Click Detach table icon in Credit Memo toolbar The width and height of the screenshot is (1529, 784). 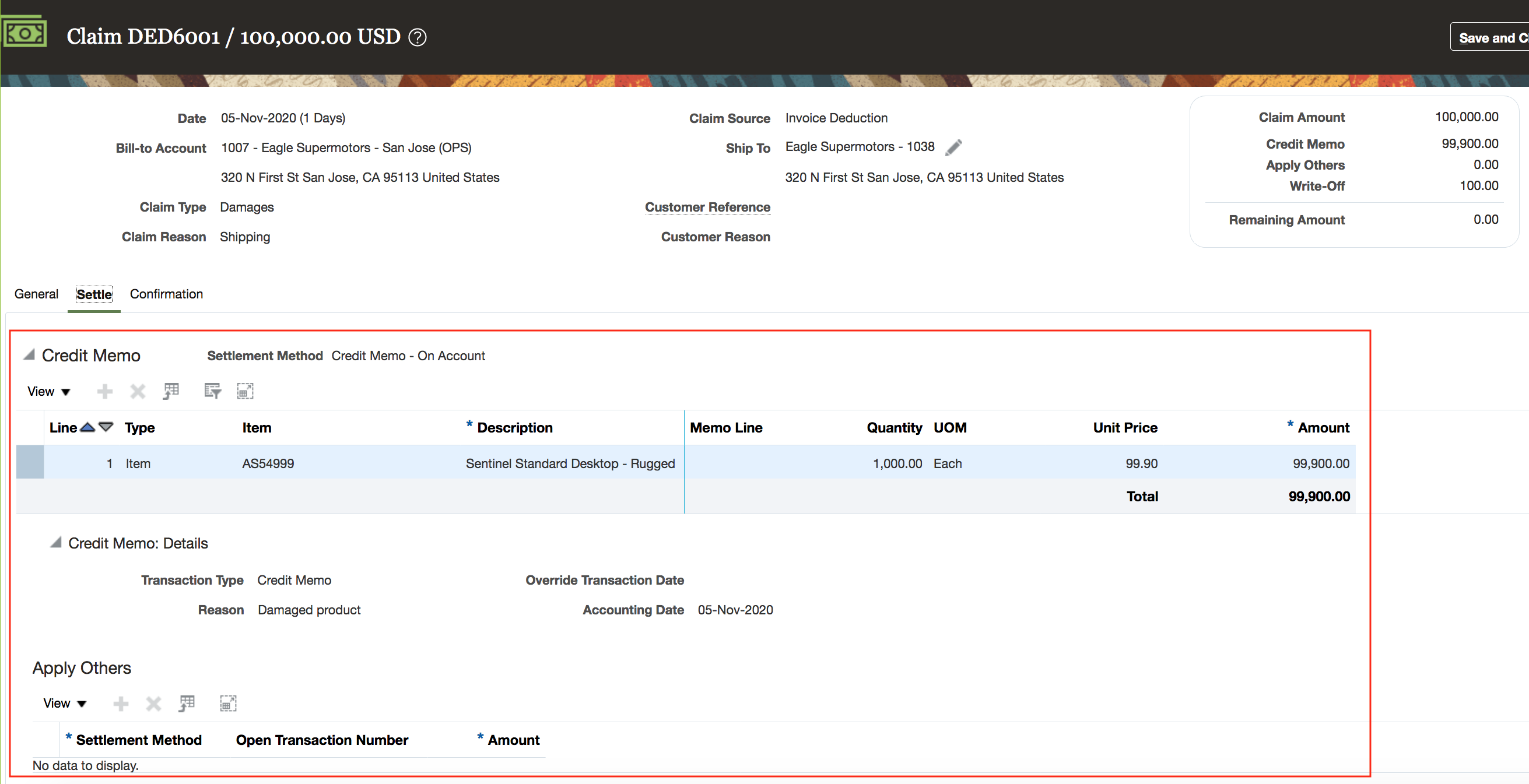(245, 391)
